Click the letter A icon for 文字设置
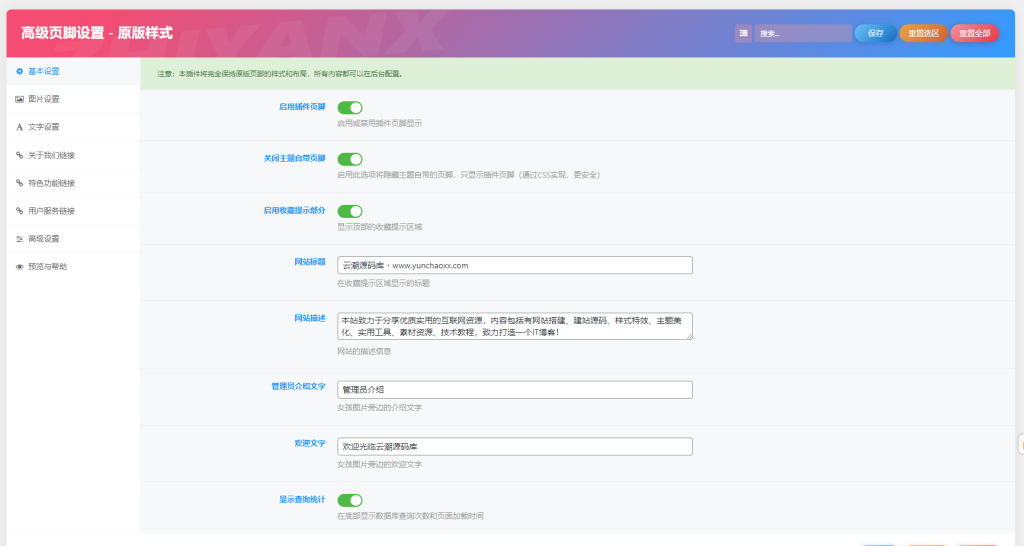Screen dimensions: 1024x546 (x=19, y=127)
